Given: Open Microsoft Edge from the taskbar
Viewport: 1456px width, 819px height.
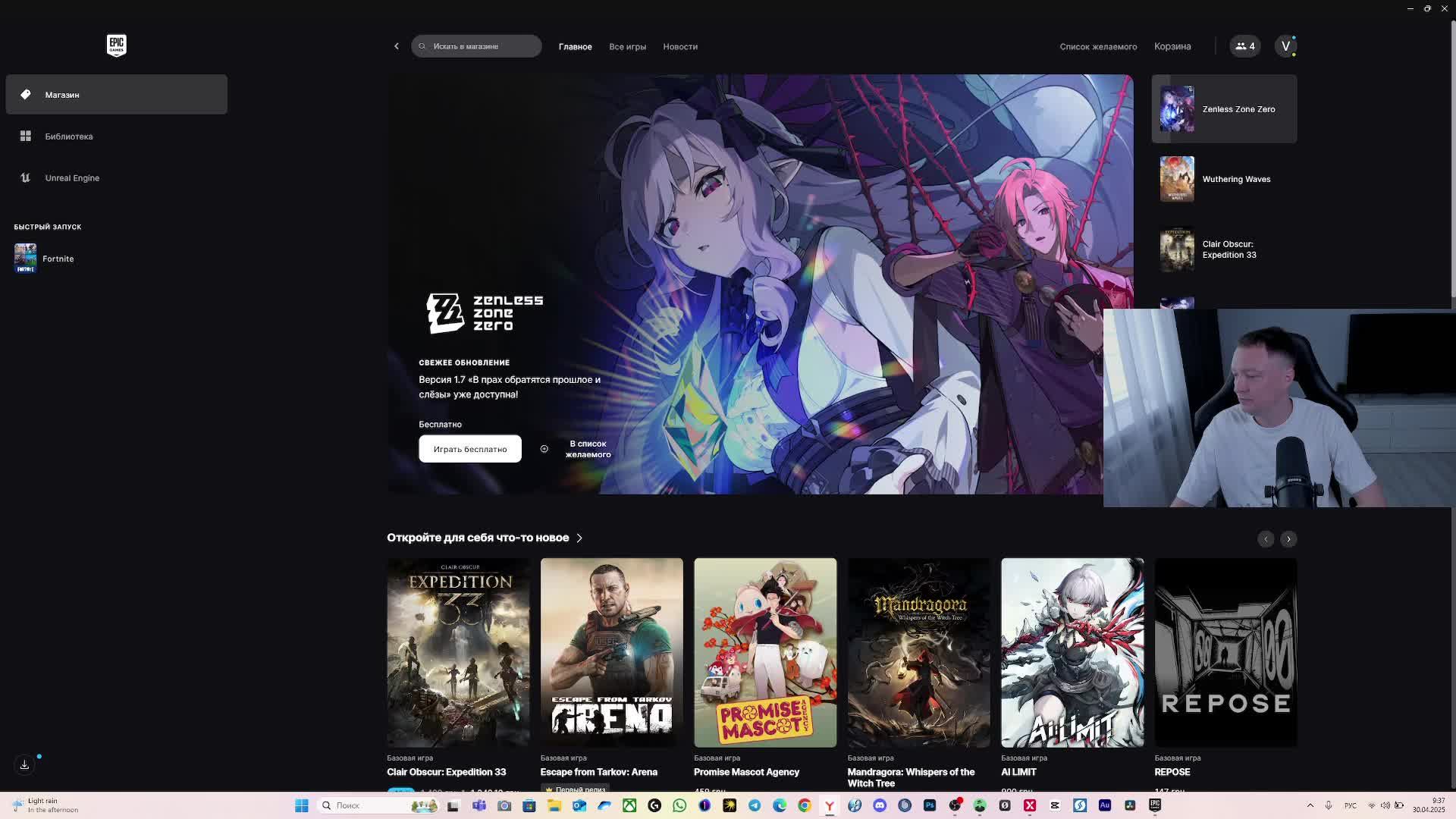Looking at the screenshot, I should point(780,805).
